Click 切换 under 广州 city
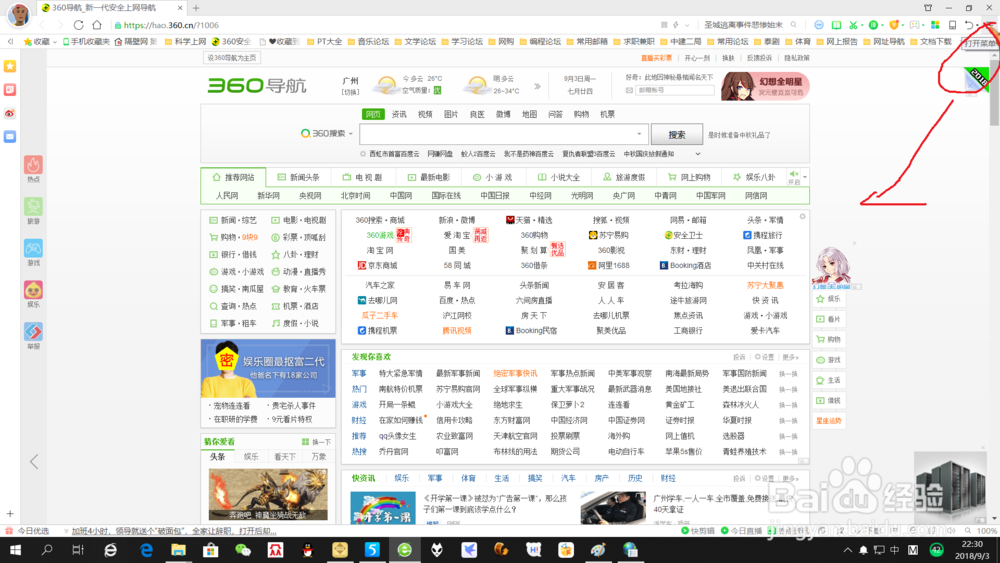Screen dimensions: 1000x563 pyautogui.click(x=351, y=92)
